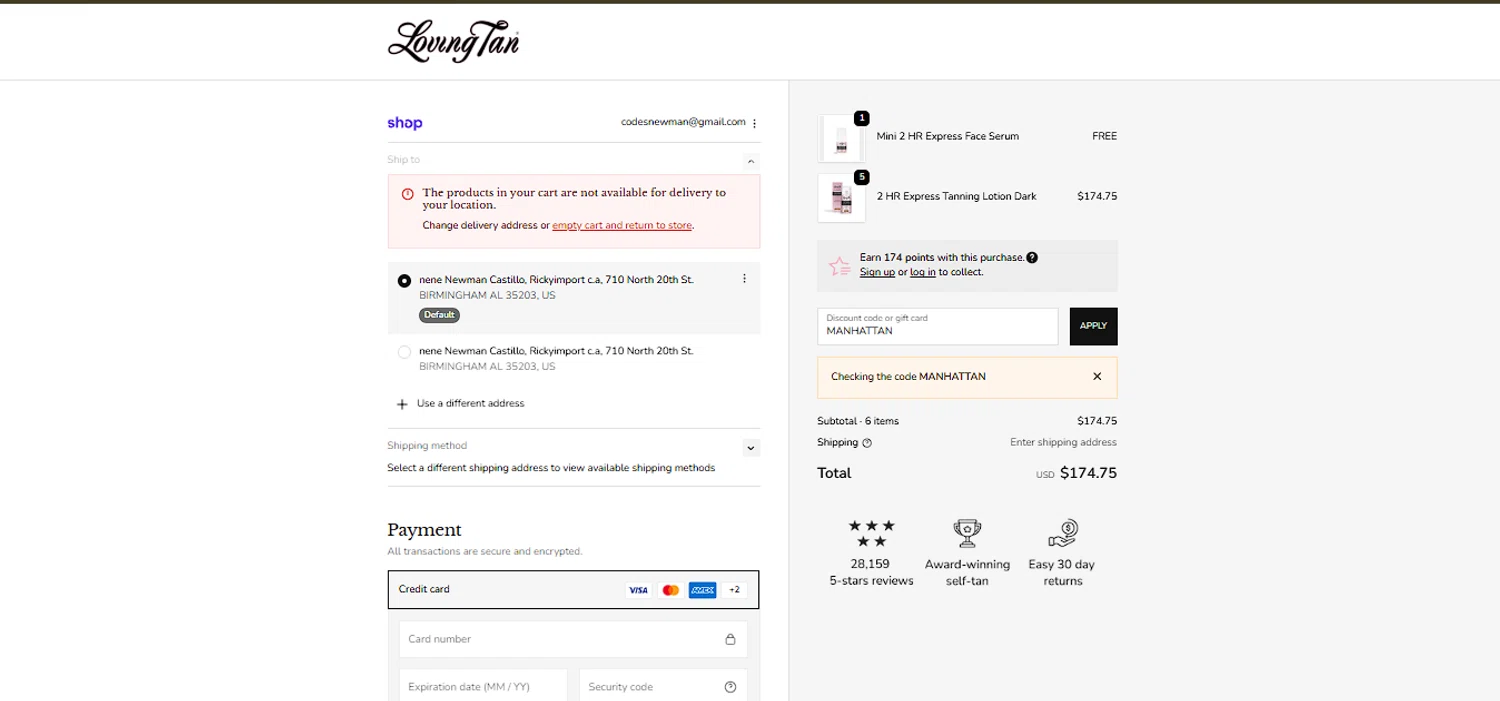This screenshot has width=1500, height=701.
Task: Click the $174.75 total amount
Action: coord(1088,473)
